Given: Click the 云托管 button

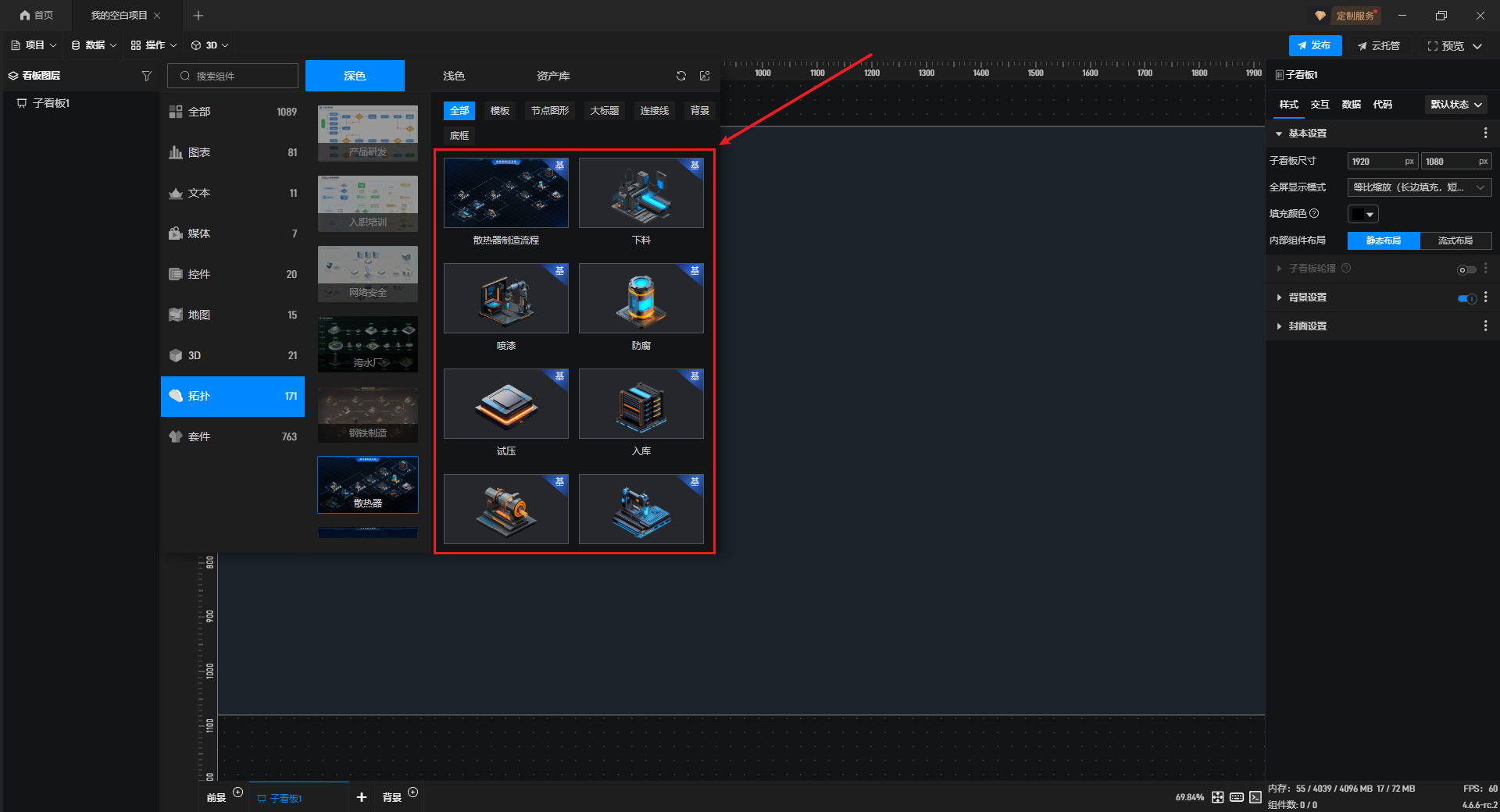Looking at the screenshot, I should (x=1380, y=46).
